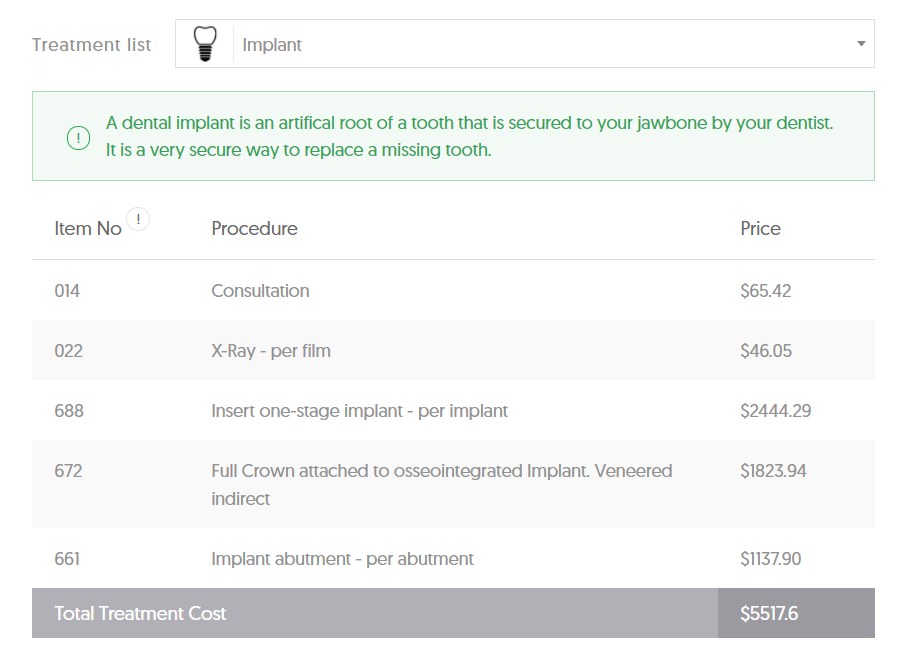Select Insert one-stage implant row
This screenshot has width=899, height=652.
click(453, 411)
